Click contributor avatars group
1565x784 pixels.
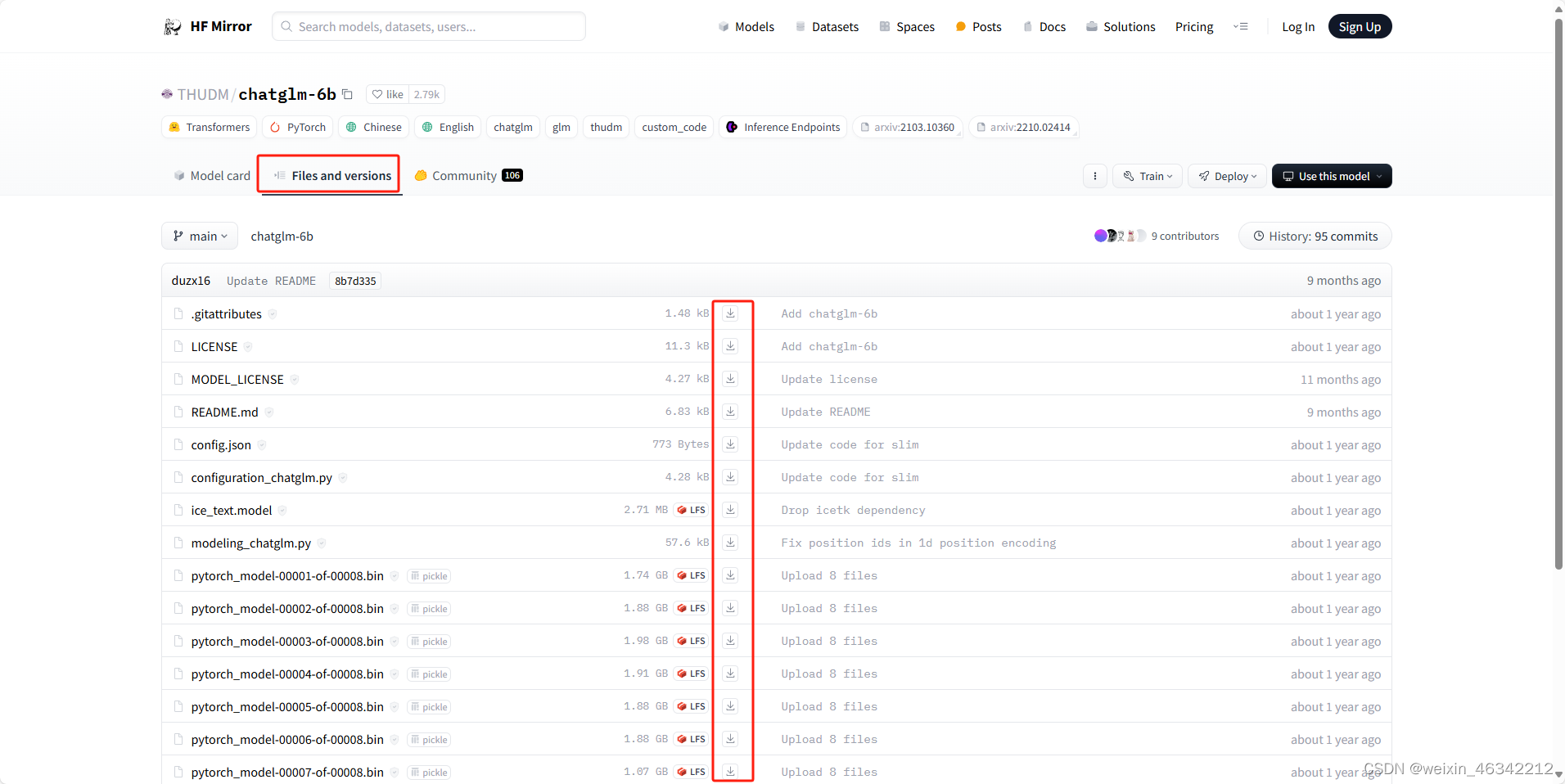coord(1120,236)
